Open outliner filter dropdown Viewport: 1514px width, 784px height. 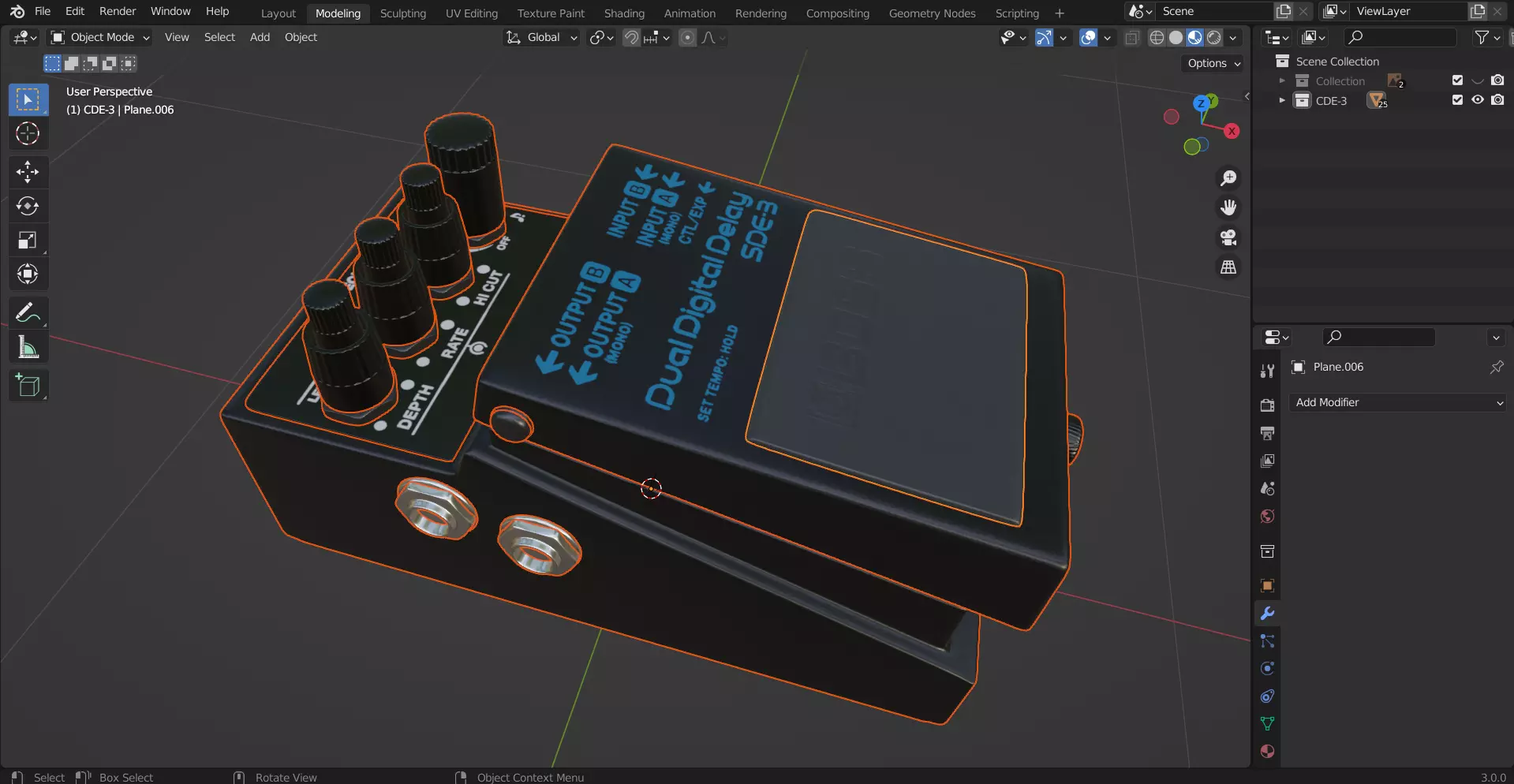1487,37
